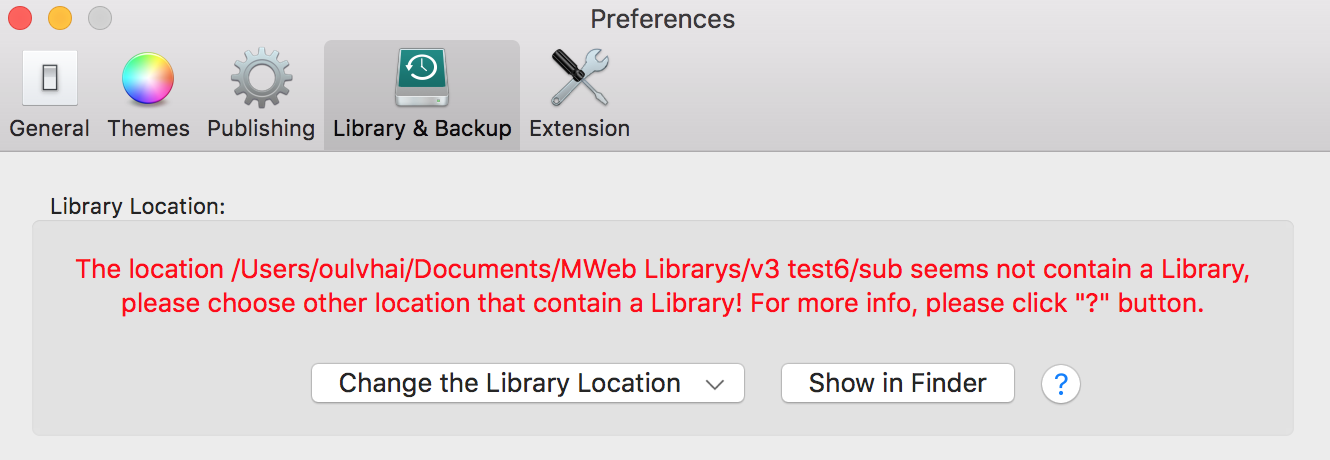
Task: Click the Library Location section label
Action: click(138, 207)
